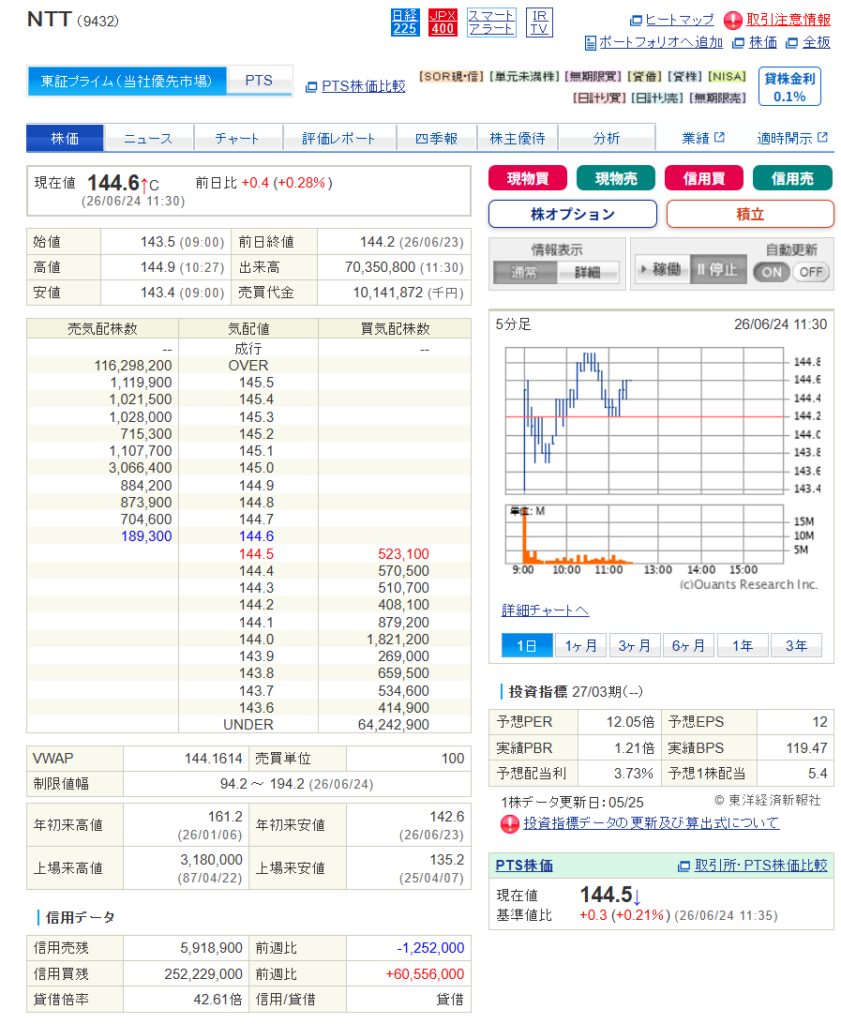The height and width of the screenshot is (1024, 841).
Task: Switch to the チャート tab
Action: click(238, 138)
